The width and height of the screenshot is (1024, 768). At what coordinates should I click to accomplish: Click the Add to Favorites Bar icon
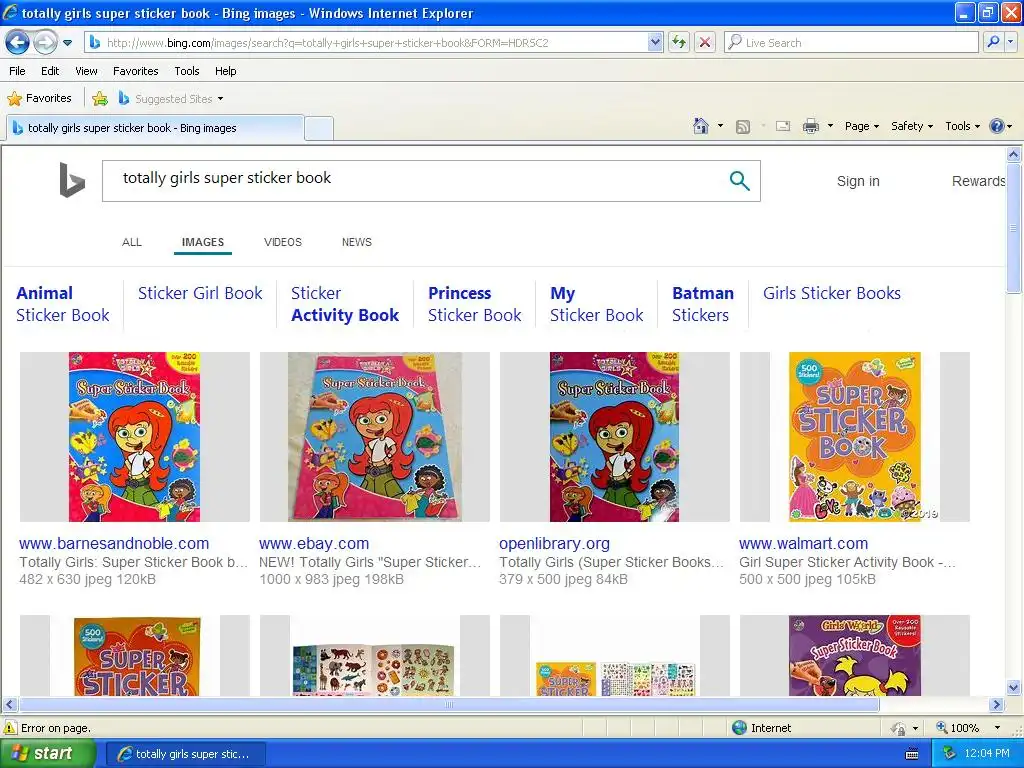(100, 99)
